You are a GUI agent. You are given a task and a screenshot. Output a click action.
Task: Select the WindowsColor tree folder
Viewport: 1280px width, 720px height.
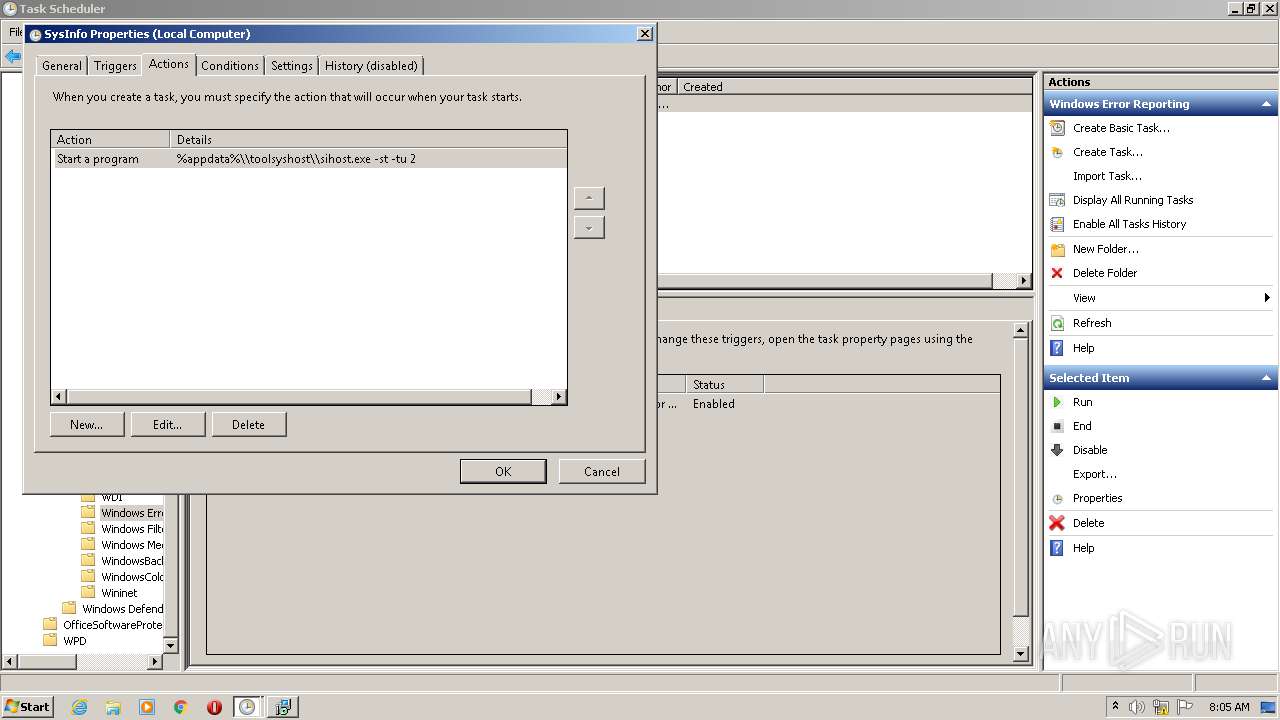coord(132,577)
